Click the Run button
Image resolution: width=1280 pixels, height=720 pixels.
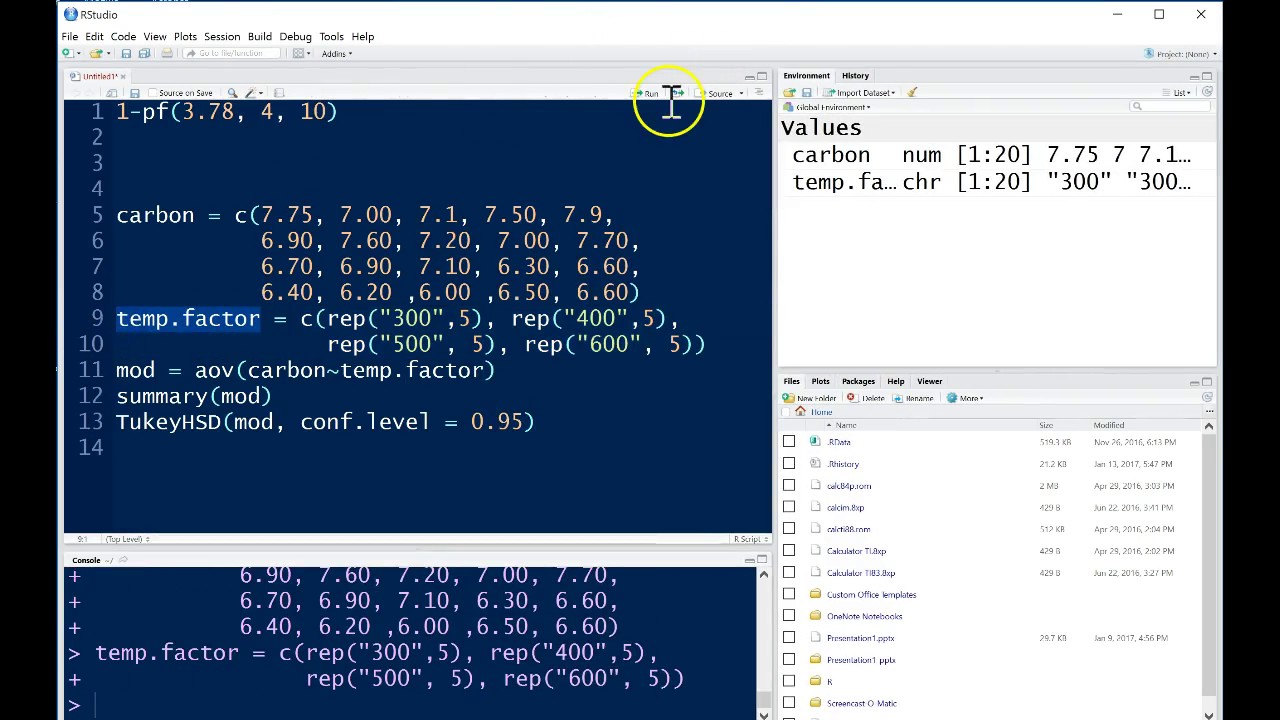click(647, 93)
